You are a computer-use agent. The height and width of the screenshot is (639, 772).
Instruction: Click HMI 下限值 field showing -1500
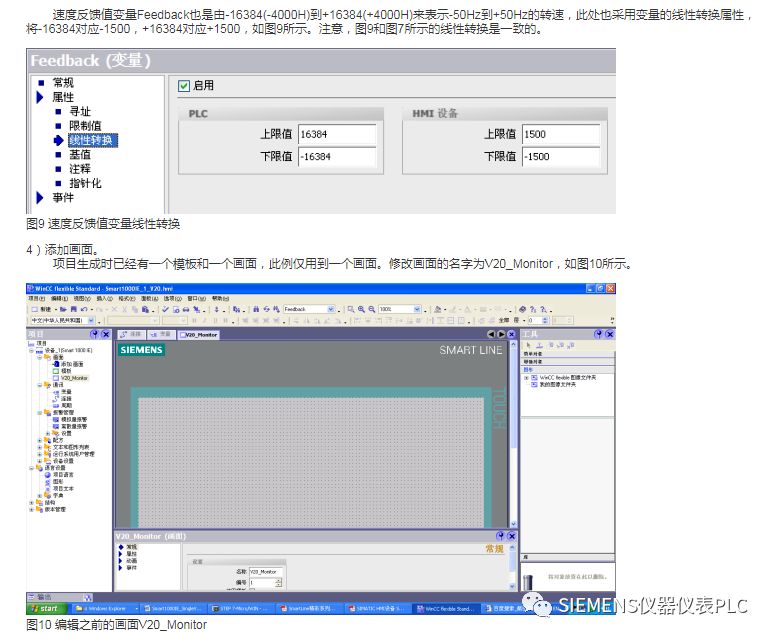tap(561, 157)
